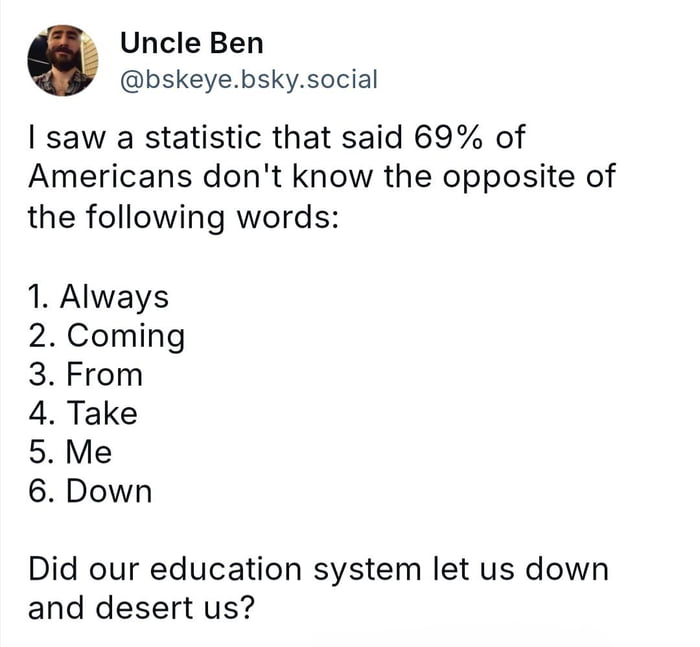Viewport: 700px width, 647px height.
Task: Select list item 6, Down
Action: coord(90,491)
